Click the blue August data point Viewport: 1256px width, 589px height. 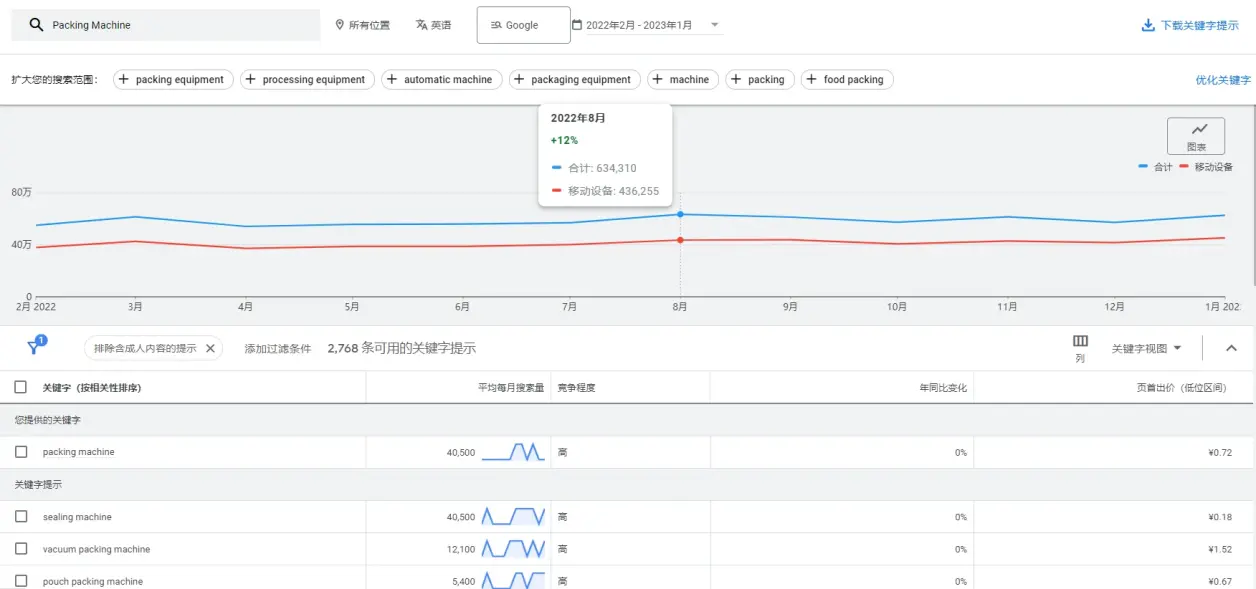(680, 214)
